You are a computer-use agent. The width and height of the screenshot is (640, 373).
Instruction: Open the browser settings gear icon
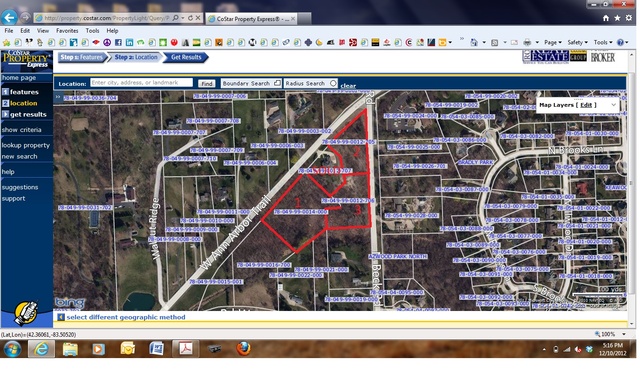tap(629, 18)
